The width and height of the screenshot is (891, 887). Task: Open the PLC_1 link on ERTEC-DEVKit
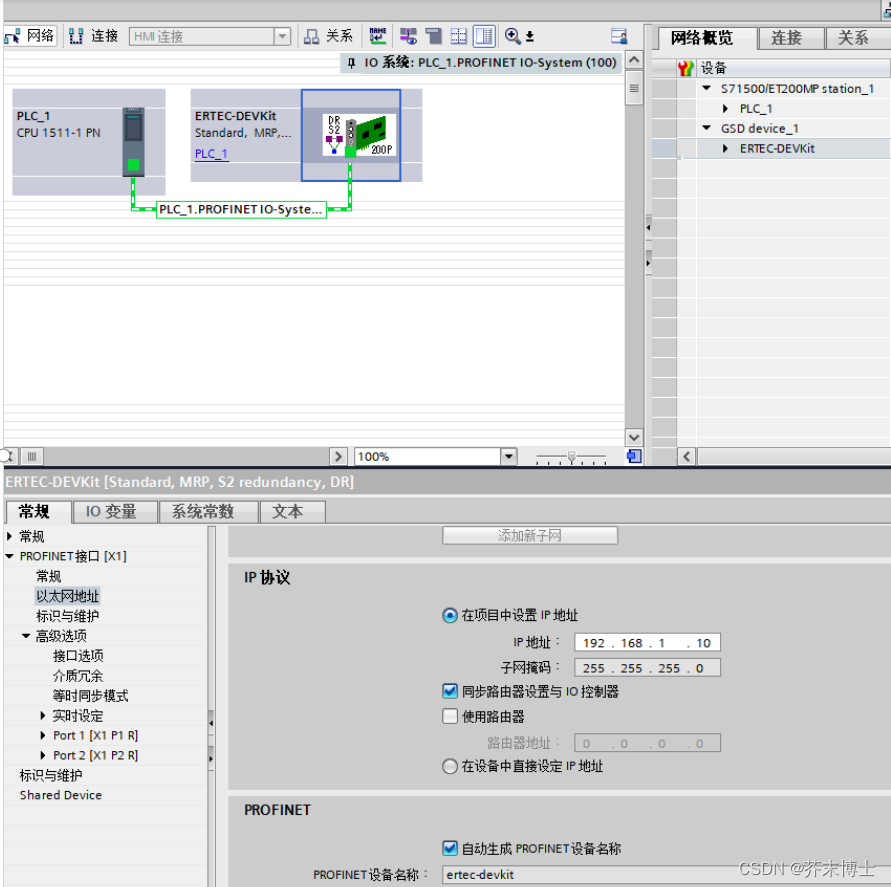click(x=211, y=154)
